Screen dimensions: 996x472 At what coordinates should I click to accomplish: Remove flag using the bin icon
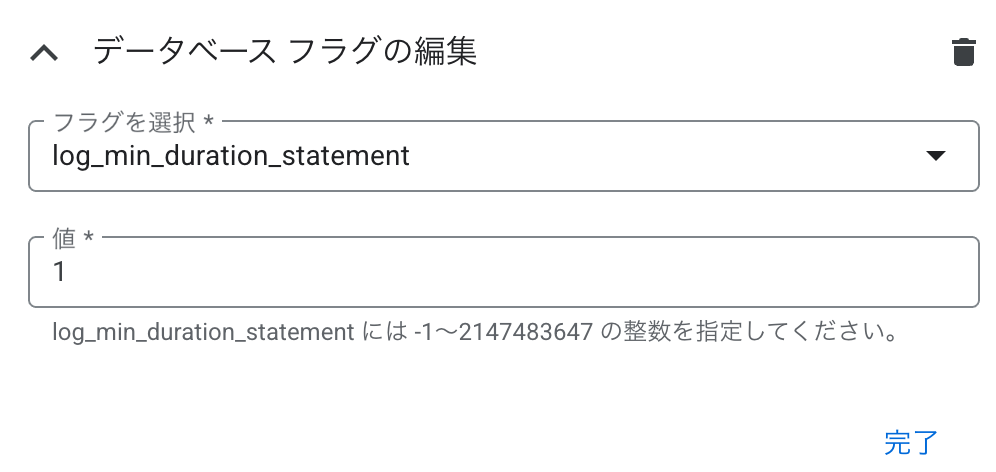pos(963,52)
